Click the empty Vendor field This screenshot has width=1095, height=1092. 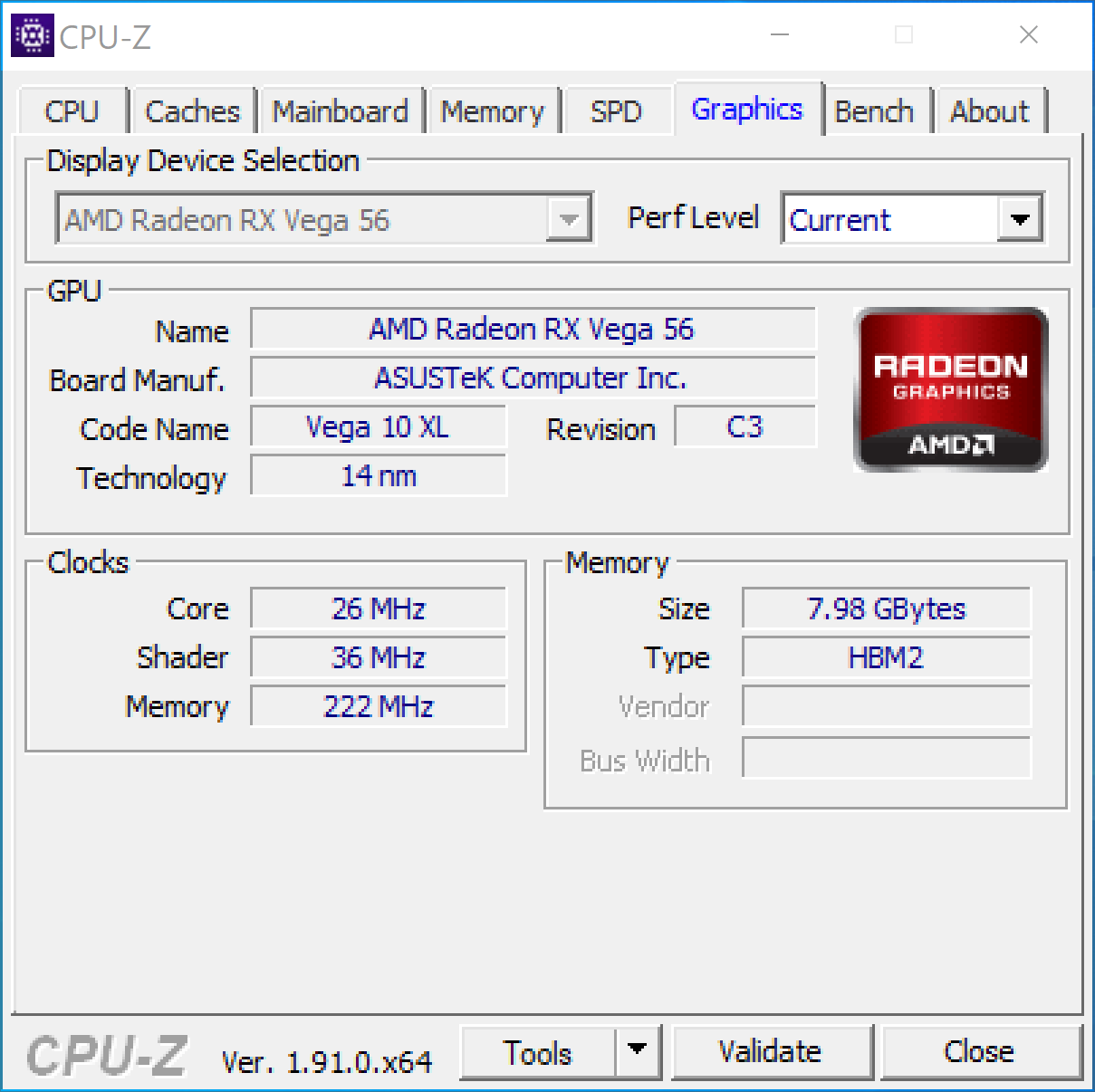886,706
